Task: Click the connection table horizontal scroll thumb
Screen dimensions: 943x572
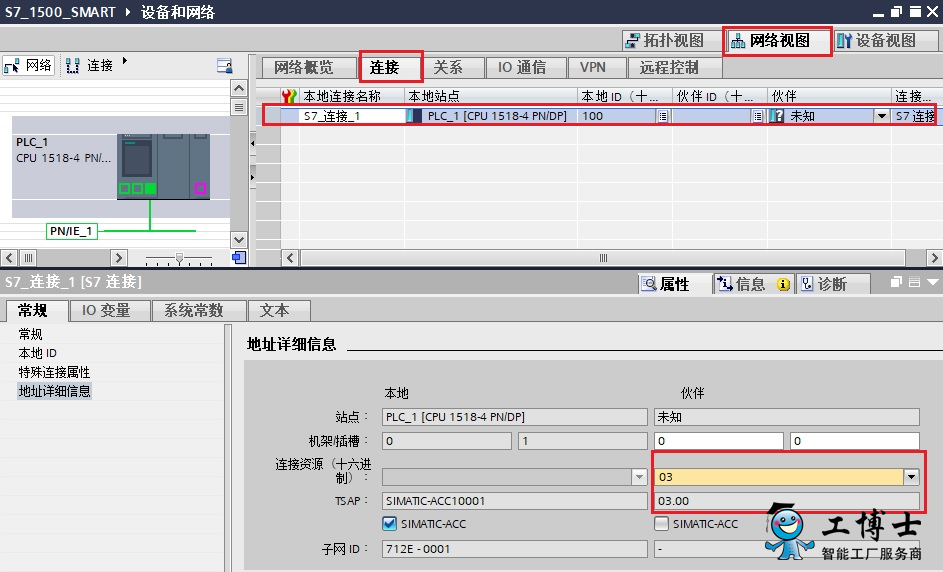Action: coord(603,258)
